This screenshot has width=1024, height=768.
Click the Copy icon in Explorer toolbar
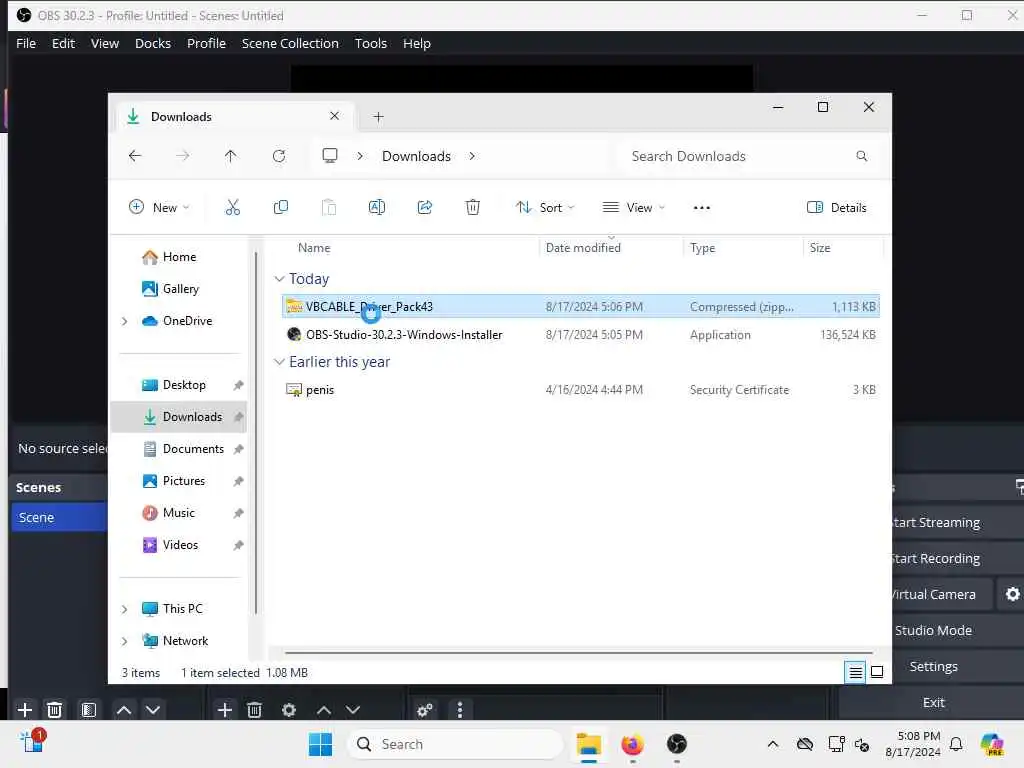coord(281,208)
